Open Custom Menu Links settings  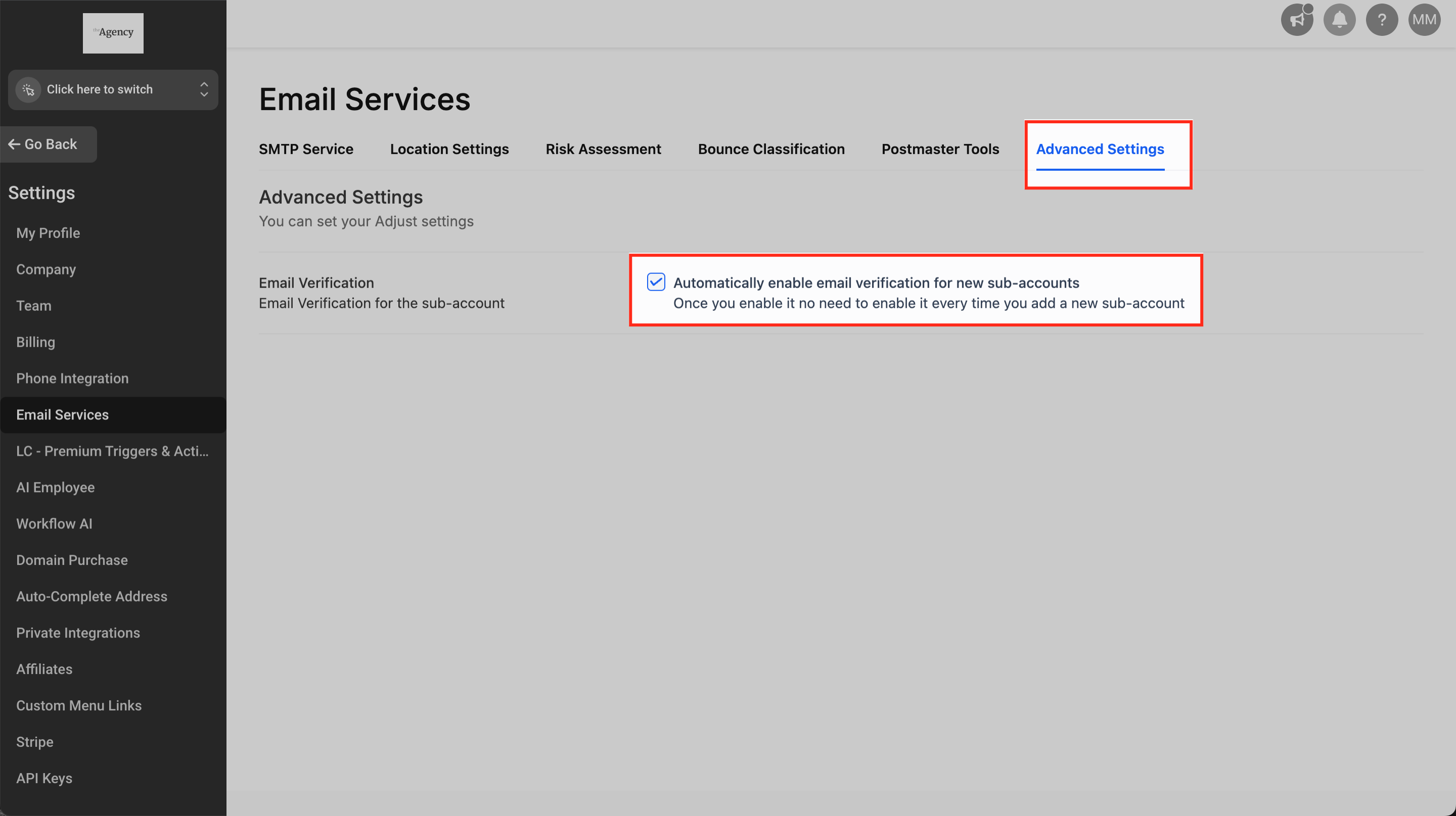[x=78, y=705]
